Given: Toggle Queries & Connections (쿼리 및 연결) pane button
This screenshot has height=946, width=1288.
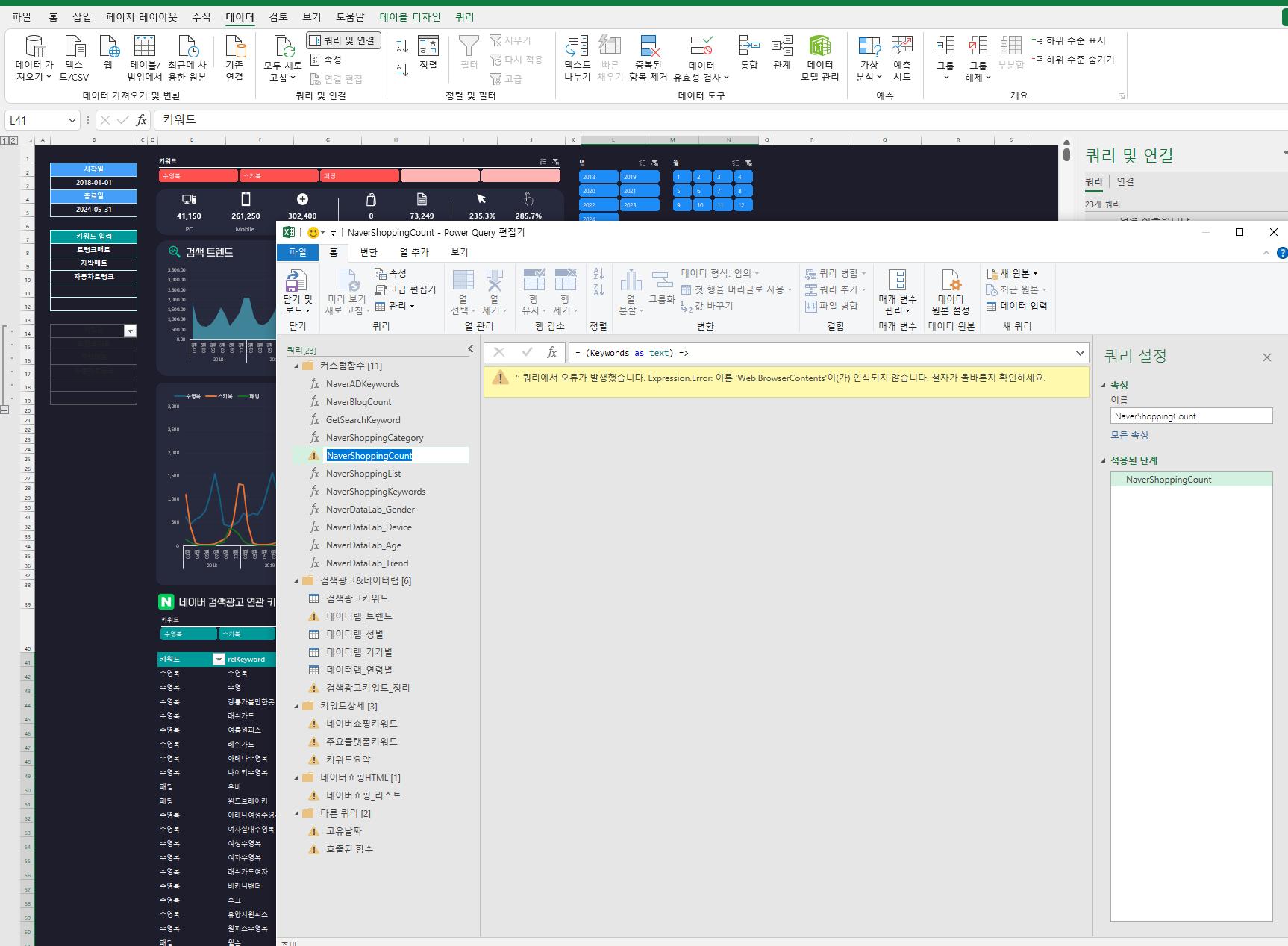Looking at the screenshot, I should 343,40.
